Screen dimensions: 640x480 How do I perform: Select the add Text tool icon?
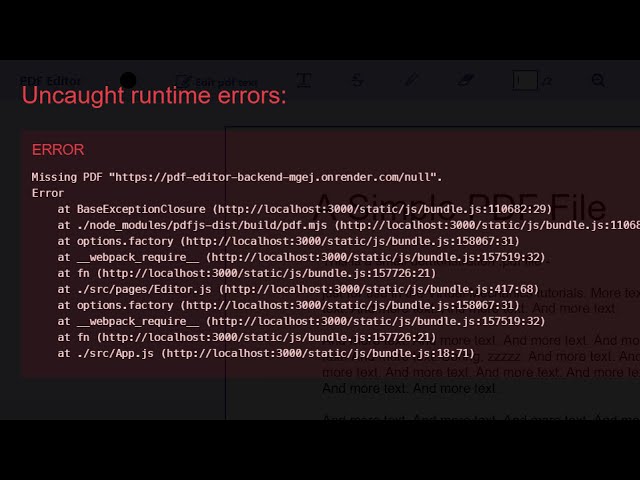pos(304,80)
